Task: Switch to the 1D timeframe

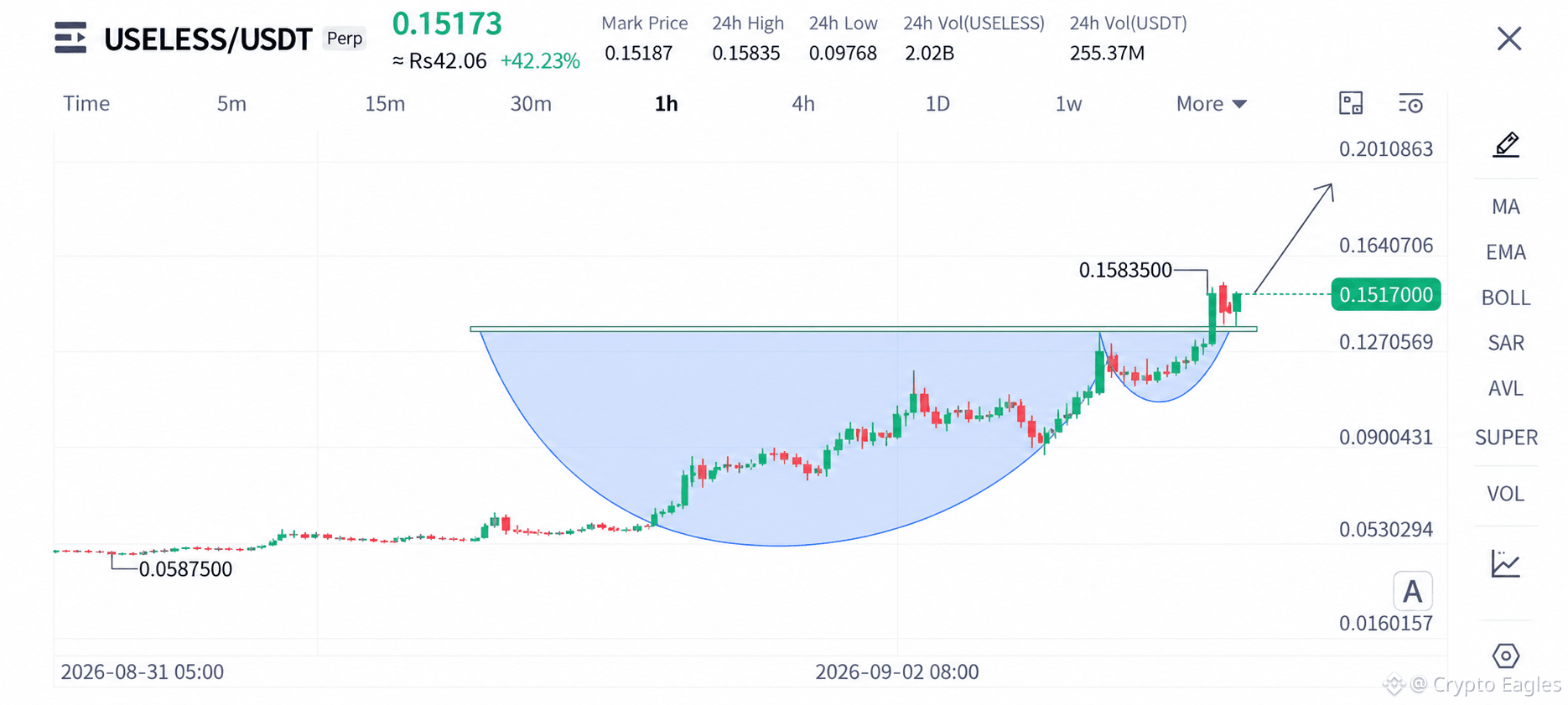Action: (x=937, y=104)
